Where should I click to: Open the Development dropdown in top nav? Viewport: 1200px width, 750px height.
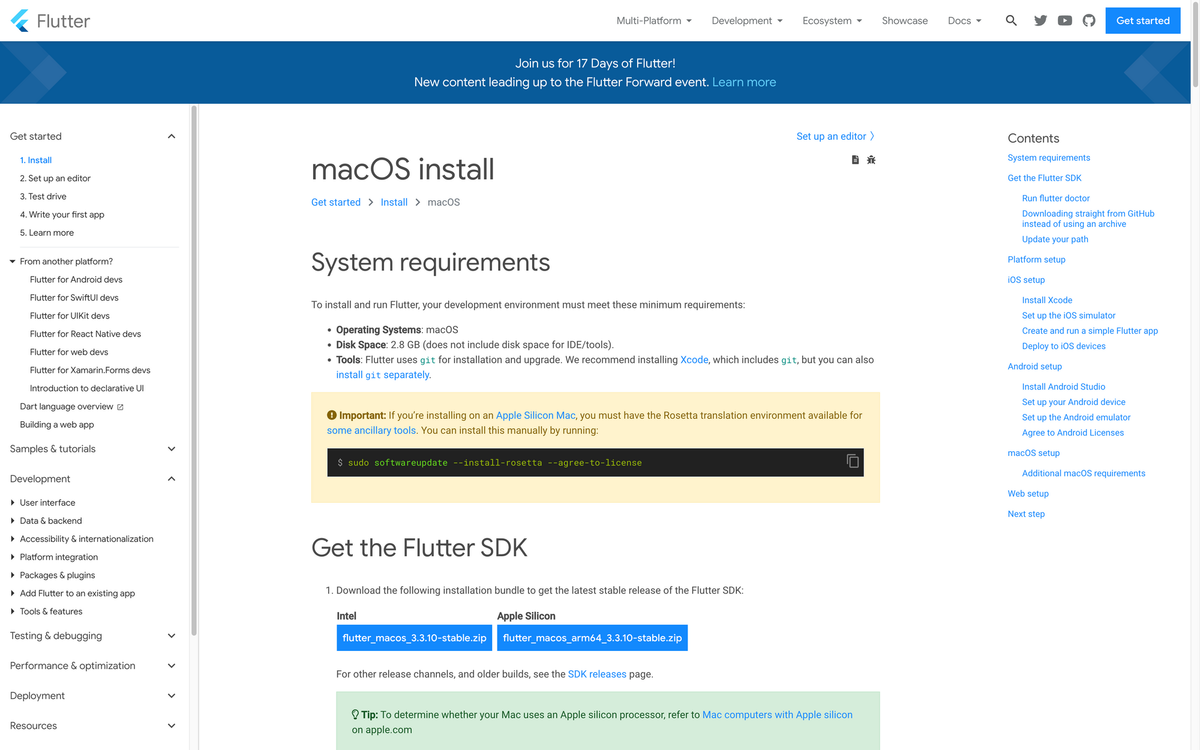747,20
